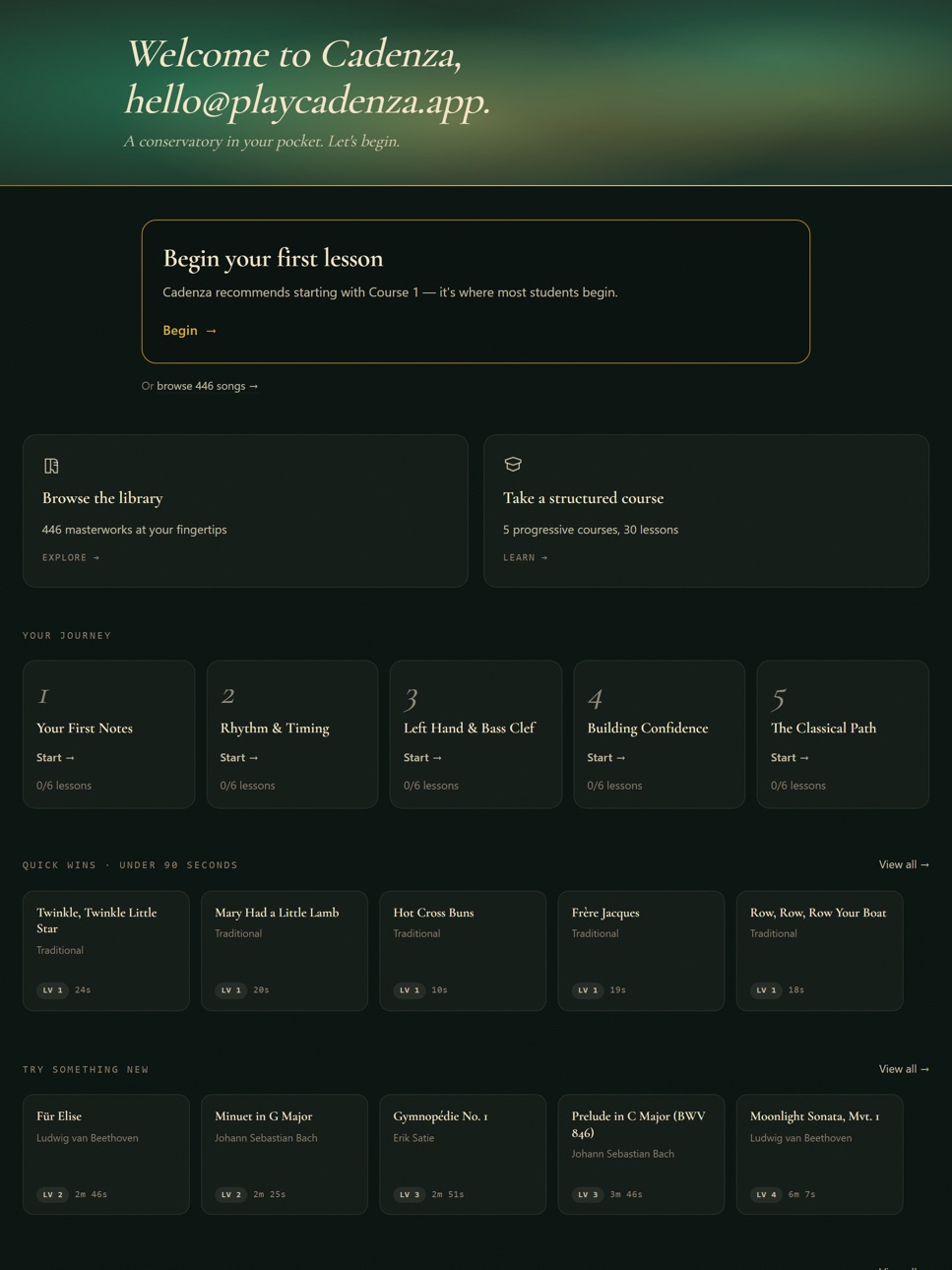Start course 1 Your First Notes
Viewport: 952px width, 1270px height.
pos(55,758)
